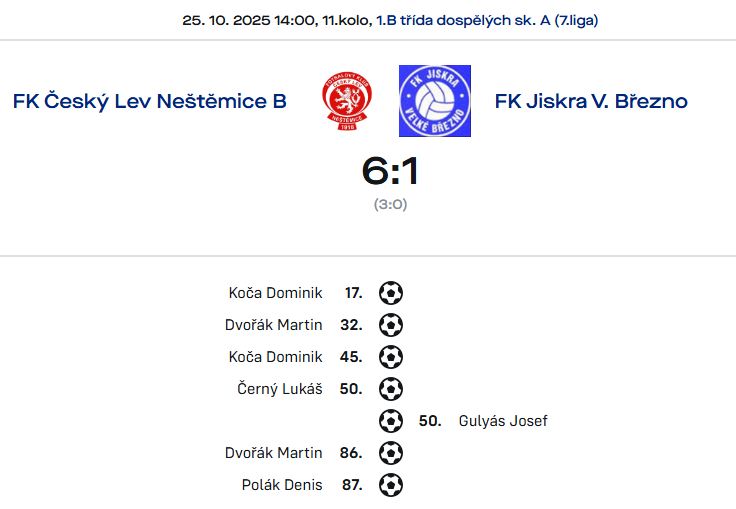
Task: Select scorer Koča Dominik at minute 17
Action: pyautogui.click(x=276, y=293)
